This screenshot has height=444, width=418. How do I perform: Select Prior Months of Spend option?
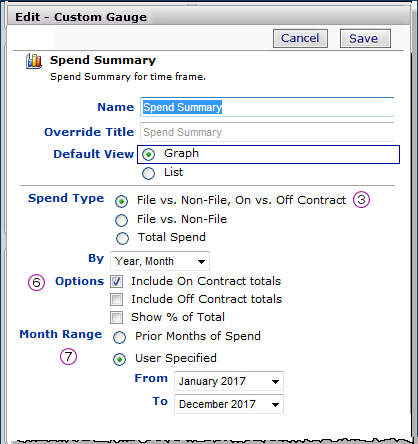(119, 337)
